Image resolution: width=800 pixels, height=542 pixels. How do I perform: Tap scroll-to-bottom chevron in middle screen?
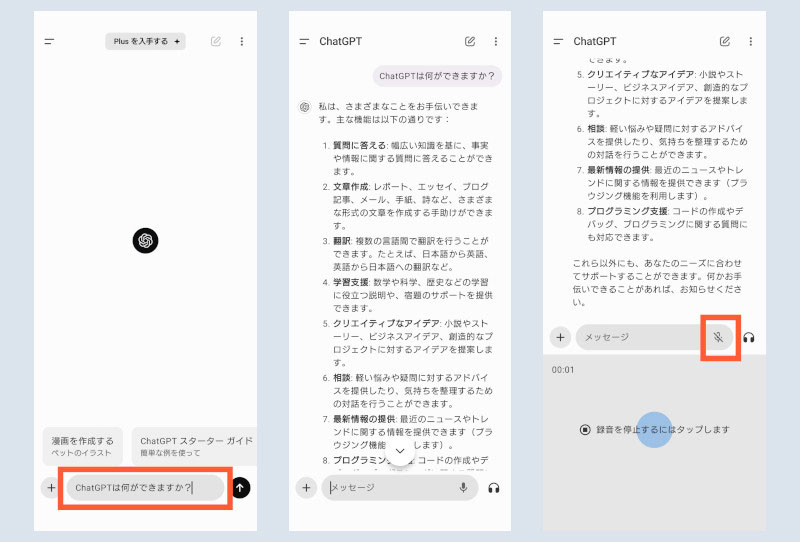click(x=400, y=451)
